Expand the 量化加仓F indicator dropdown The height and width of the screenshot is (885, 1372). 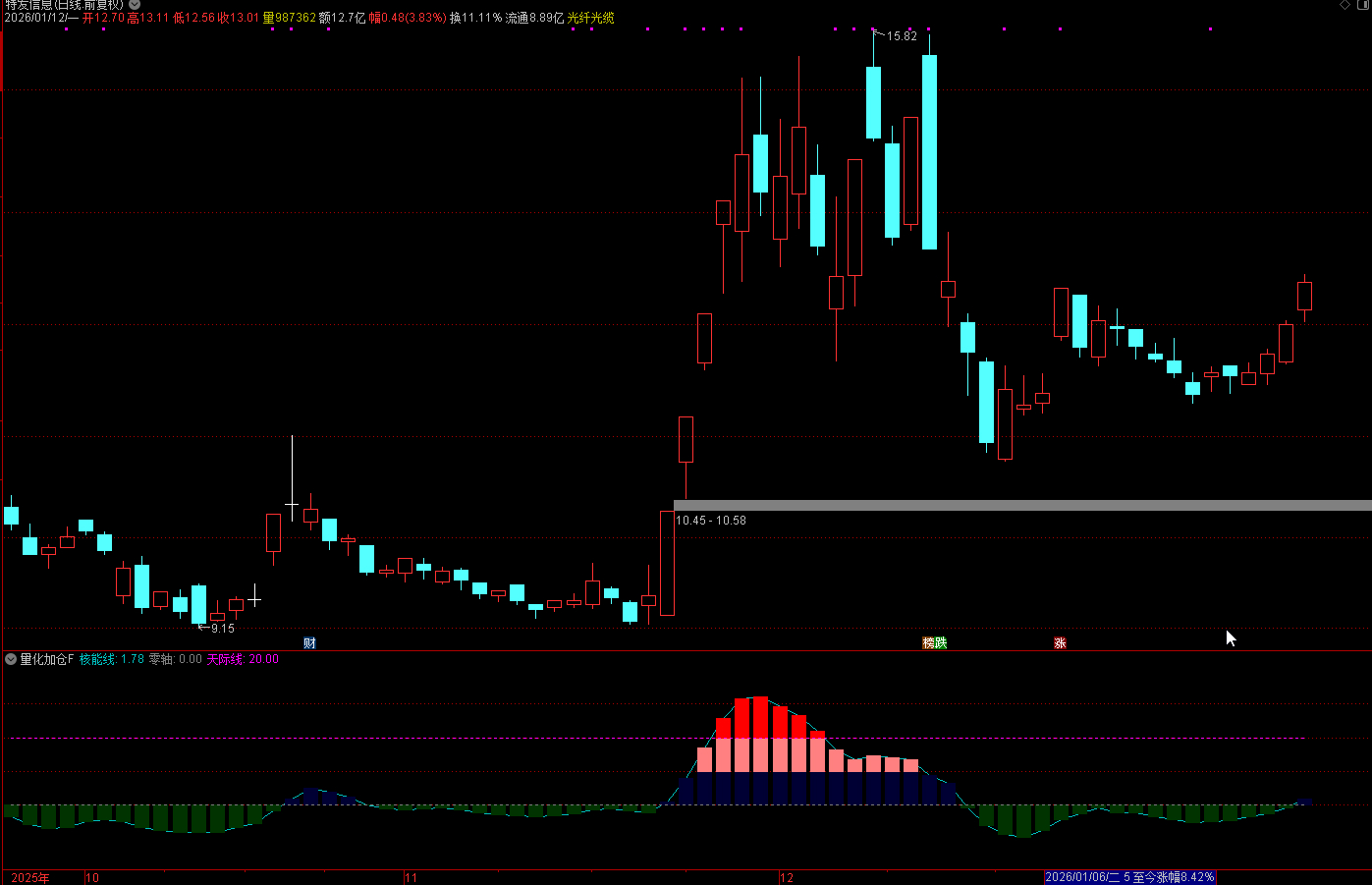(11, 659)
